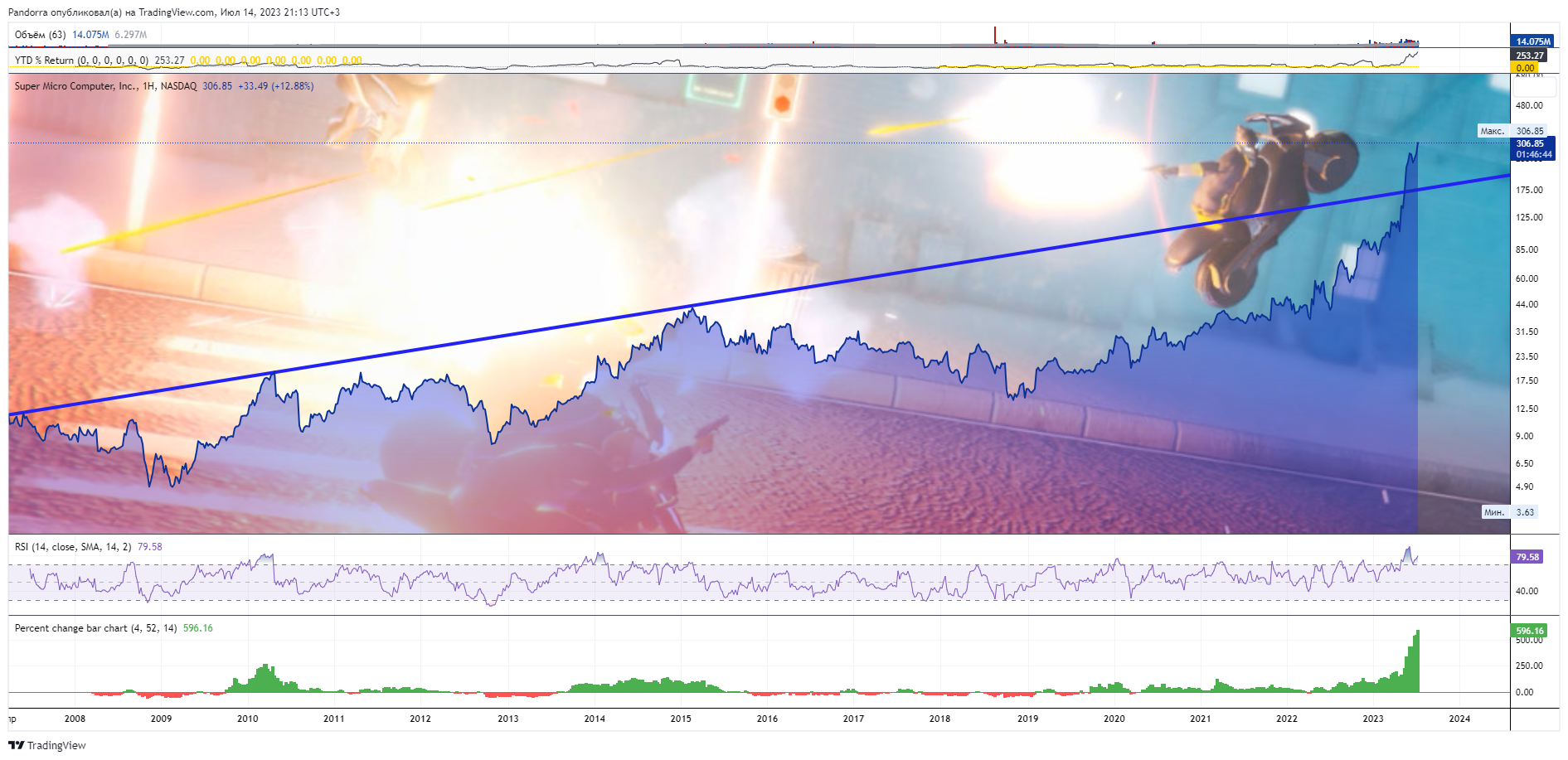Click the 500.00 value on percent change scale

1529,641
